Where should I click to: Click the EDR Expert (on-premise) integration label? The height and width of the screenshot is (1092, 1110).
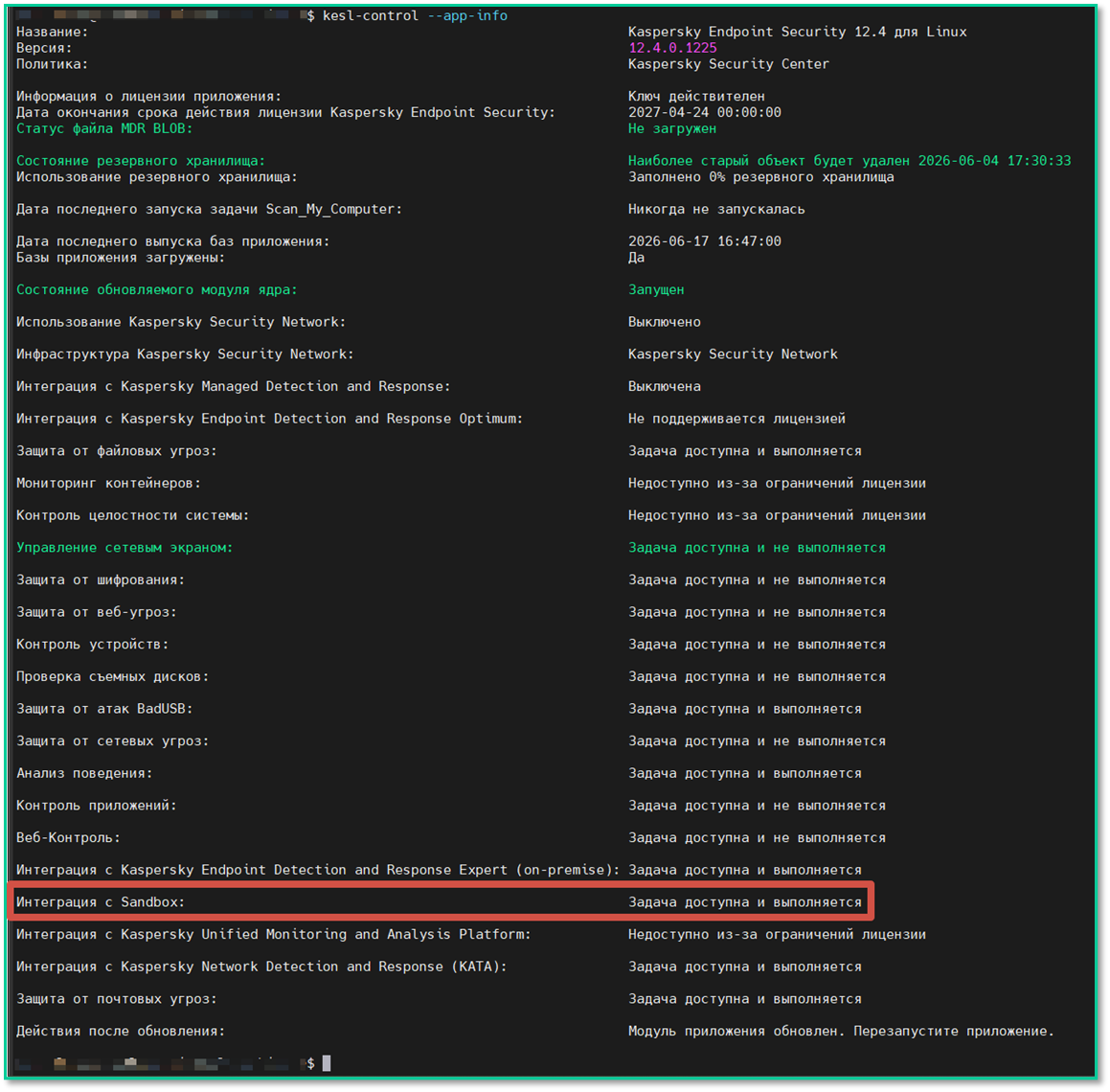tap(318, 870)
